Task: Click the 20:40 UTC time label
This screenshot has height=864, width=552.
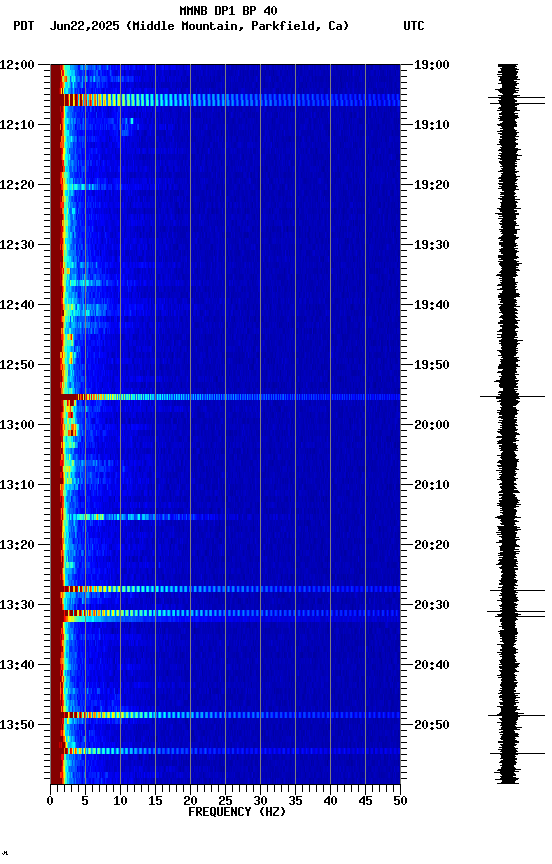Action: [432, 665]
